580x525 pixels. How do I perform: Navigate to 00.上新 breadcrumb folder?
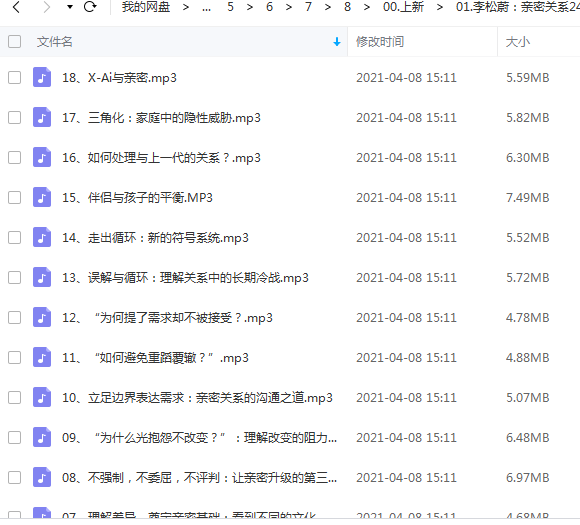click(403, 7)
